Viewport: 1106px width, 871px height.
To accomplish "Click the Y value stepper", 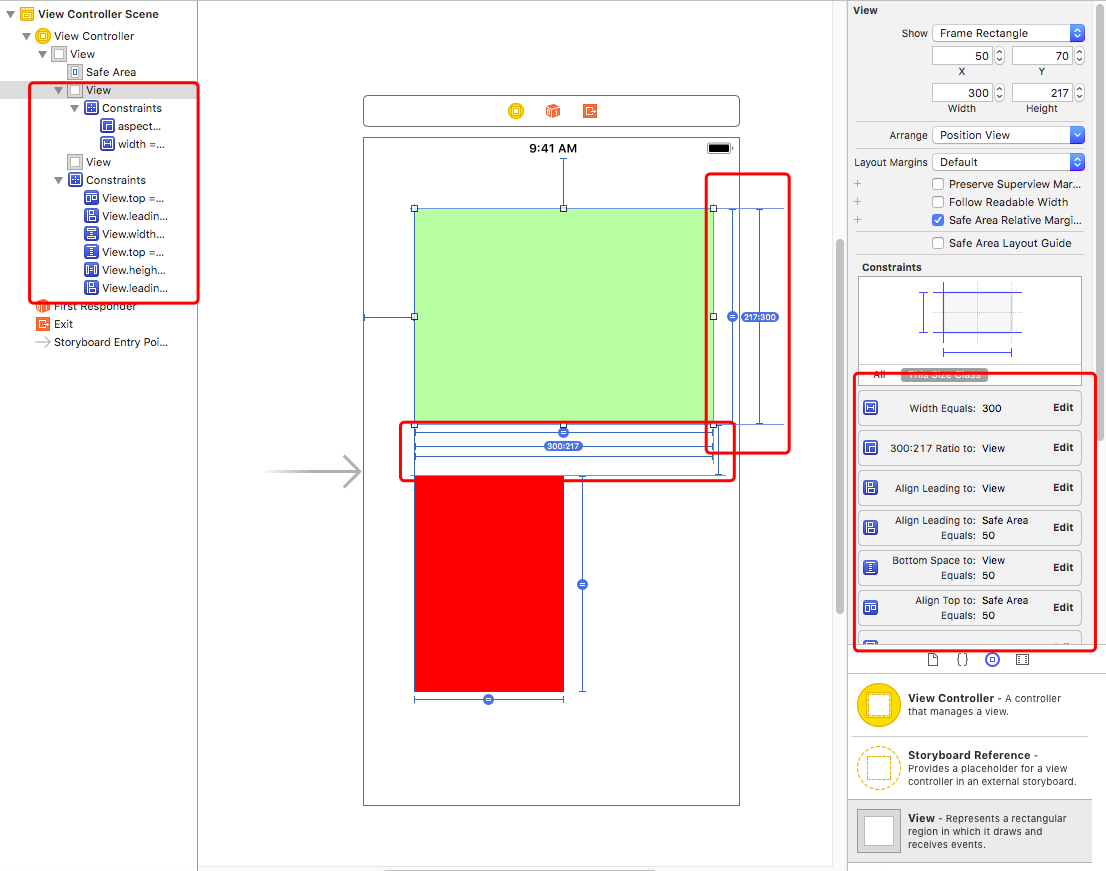I will (x=1079, y=56).
